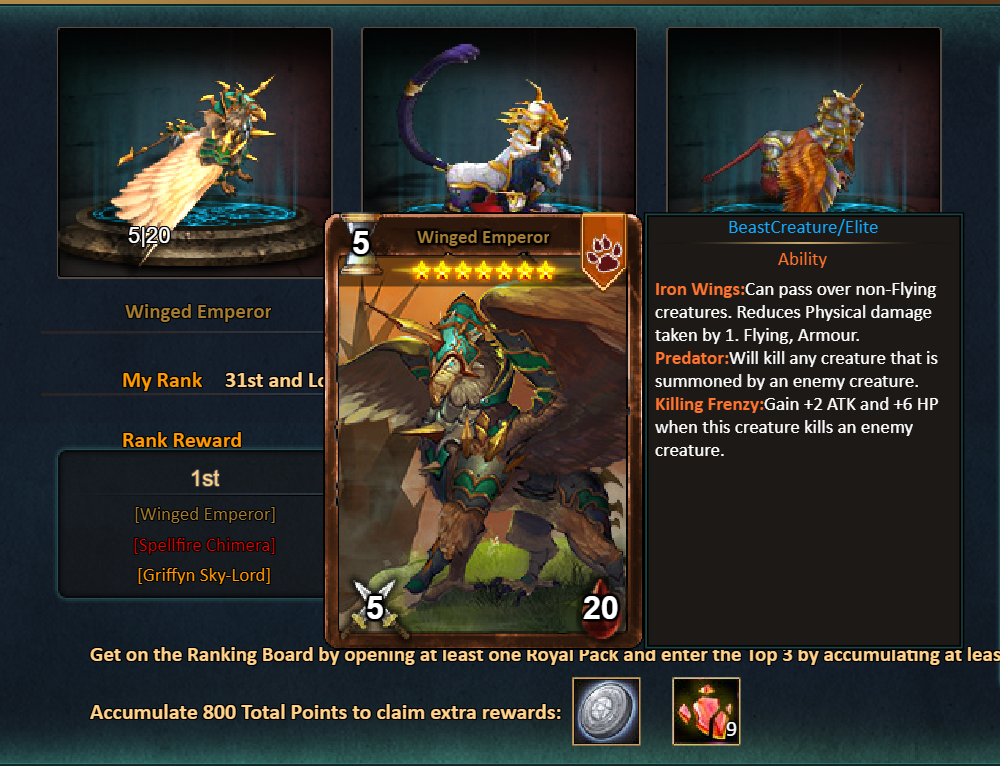Click the blood drop health icon
1000x766 pixels.
click(x=600, y=608)
